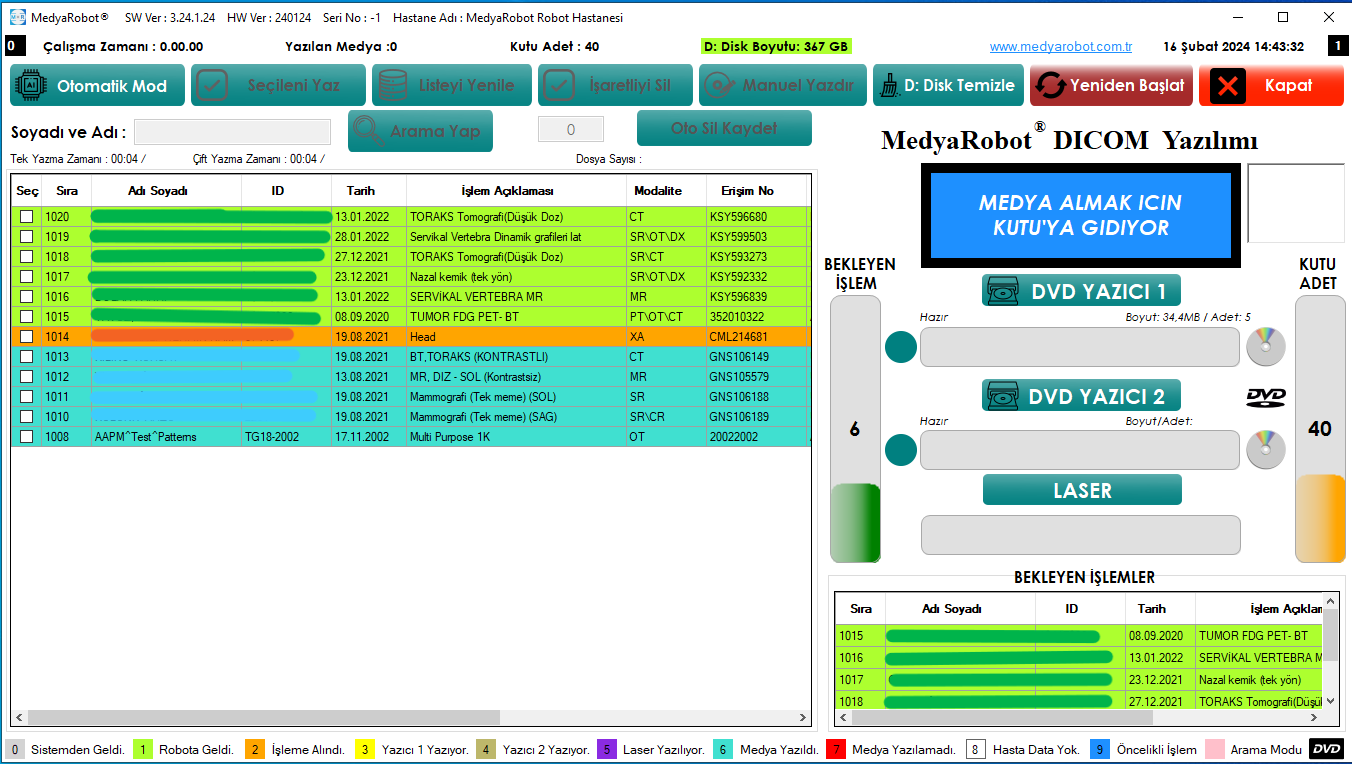Click the DVD logo under Kutu Adet
Screen dimensions: 1352x764
point(1265,397)
